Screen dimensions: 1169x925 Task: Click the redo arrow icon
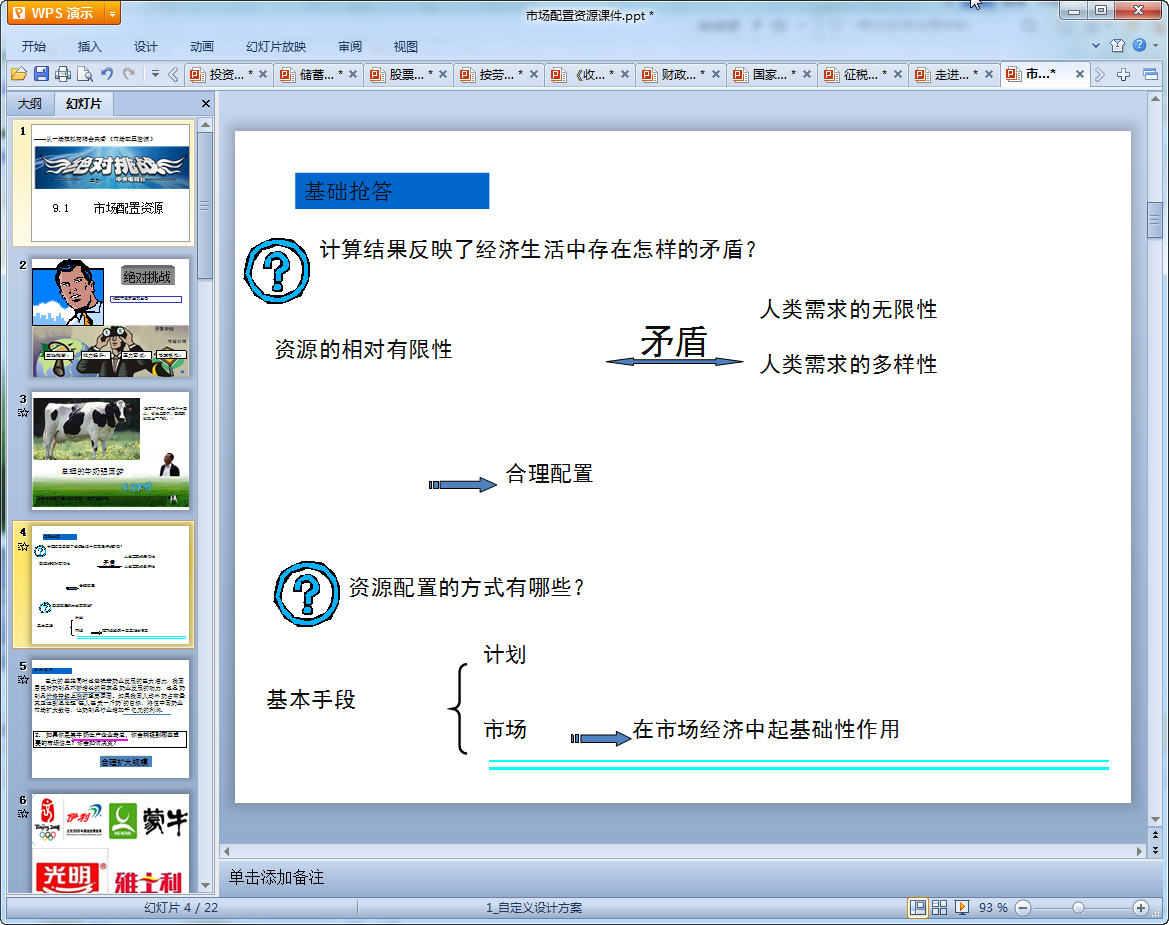129,74
